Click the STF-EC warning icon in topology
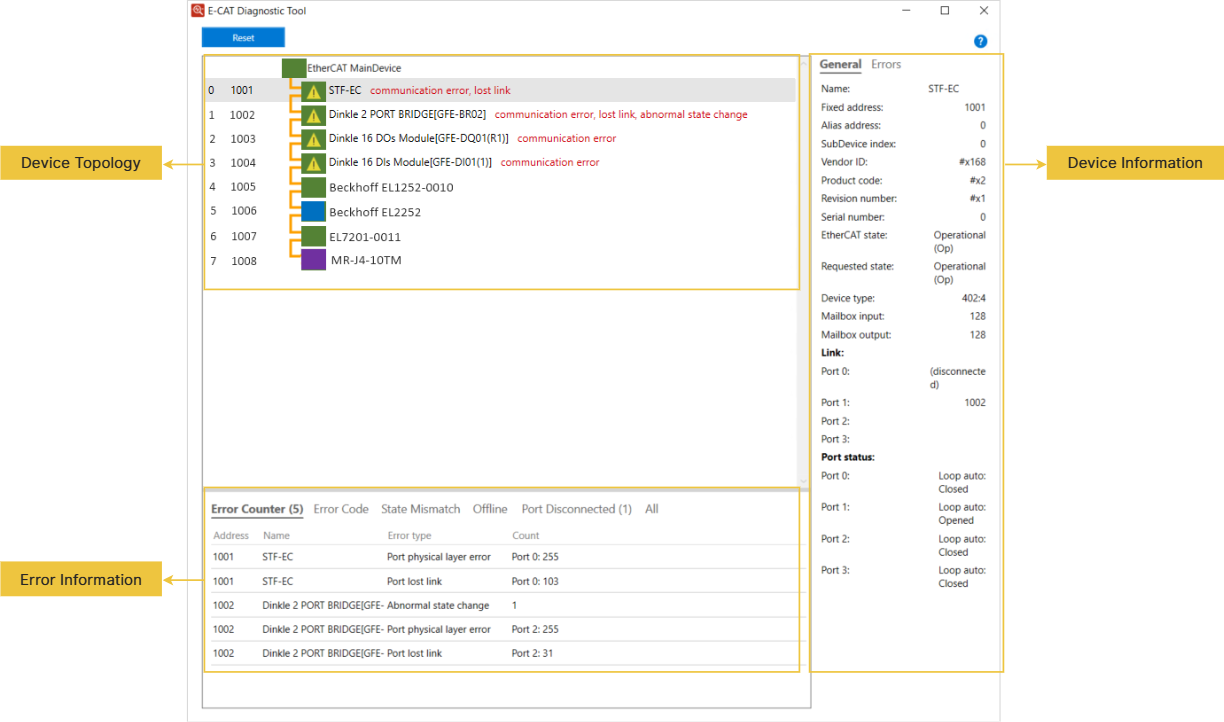The image size is (1224, 722). pos(314,91)
